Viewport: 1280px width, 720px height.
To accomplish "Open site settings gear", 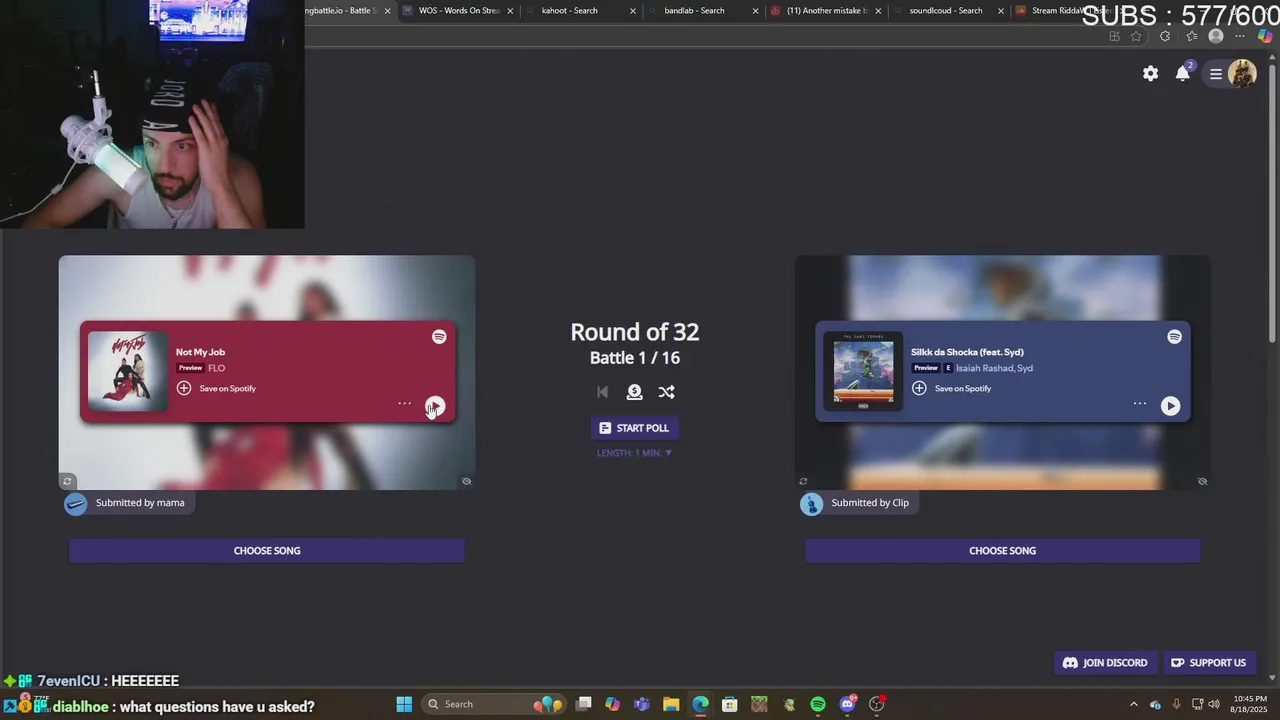I will click(1151, 73).
